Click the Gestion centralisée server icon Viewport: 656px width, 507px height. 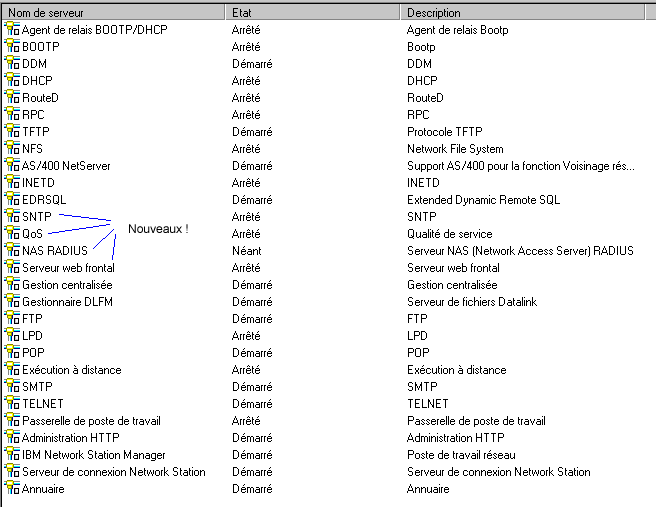12,284
